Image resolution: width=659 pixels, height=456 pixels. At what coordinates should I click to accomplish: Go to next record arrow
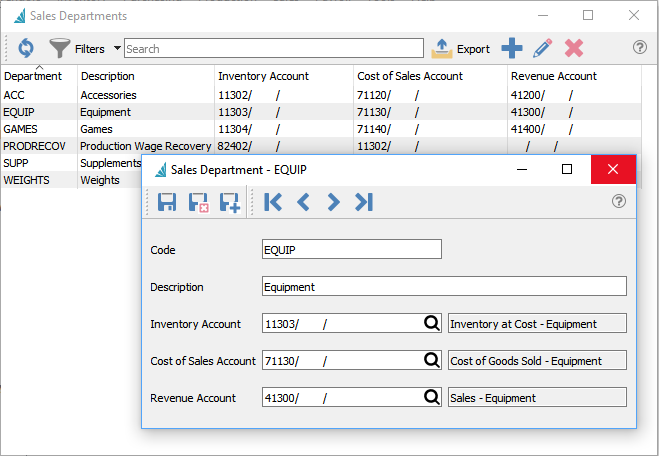tap(333, 202)
